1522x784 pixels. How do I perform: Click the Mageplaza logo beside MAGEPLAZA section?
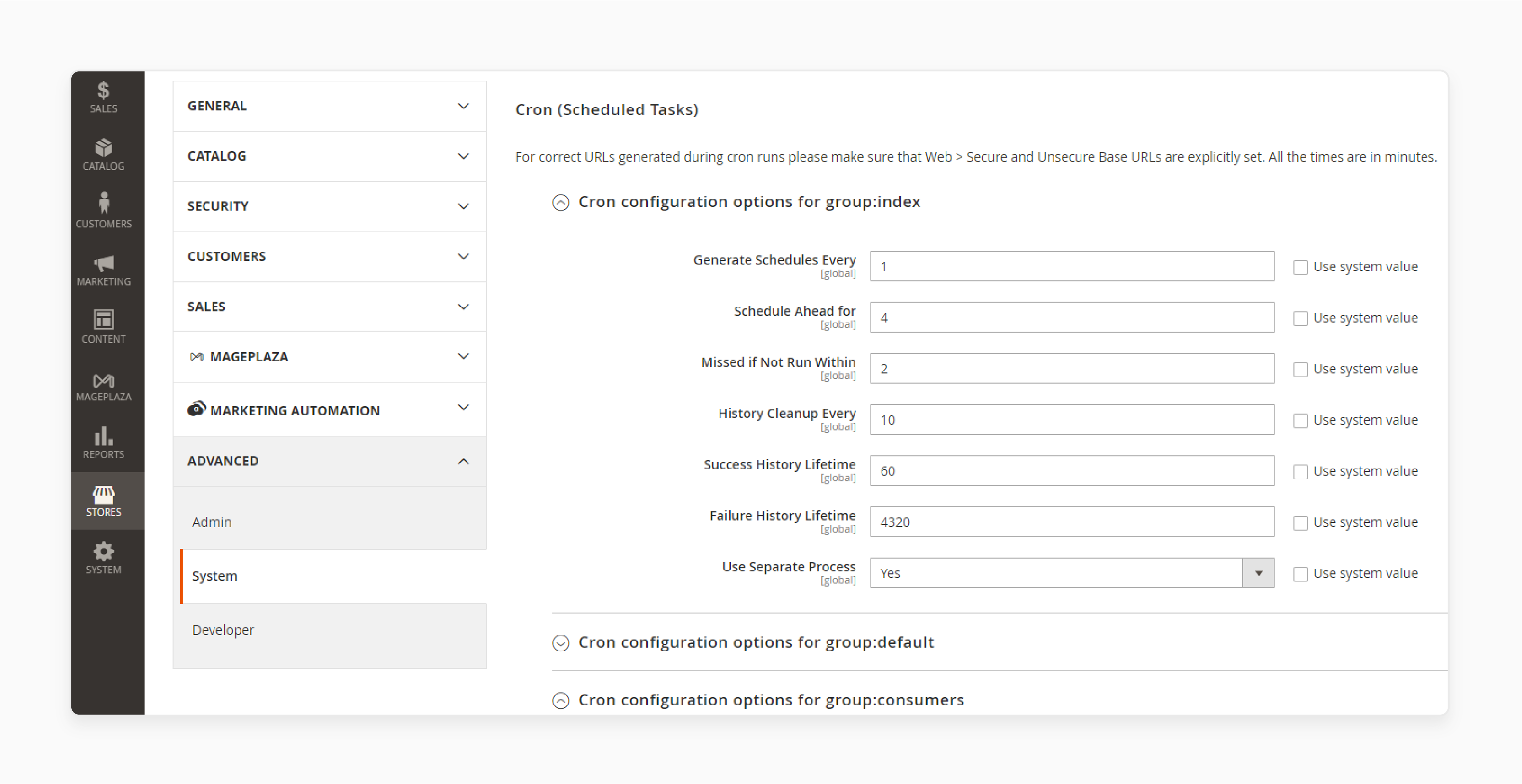(x=197, y=357)
